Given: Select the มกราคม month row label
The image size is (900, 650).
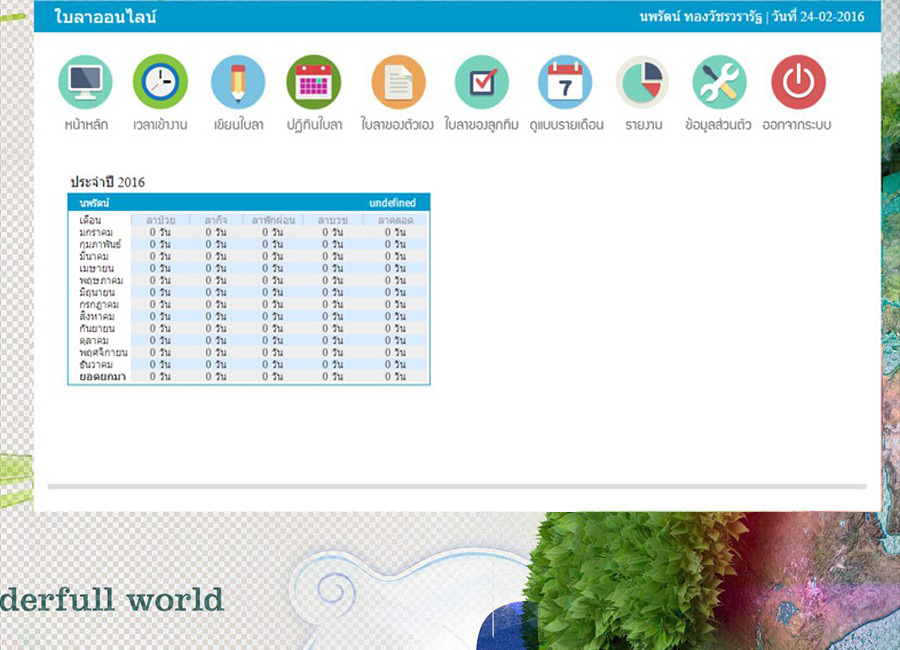Looking at the screenshot, I should tap(96, 232).
